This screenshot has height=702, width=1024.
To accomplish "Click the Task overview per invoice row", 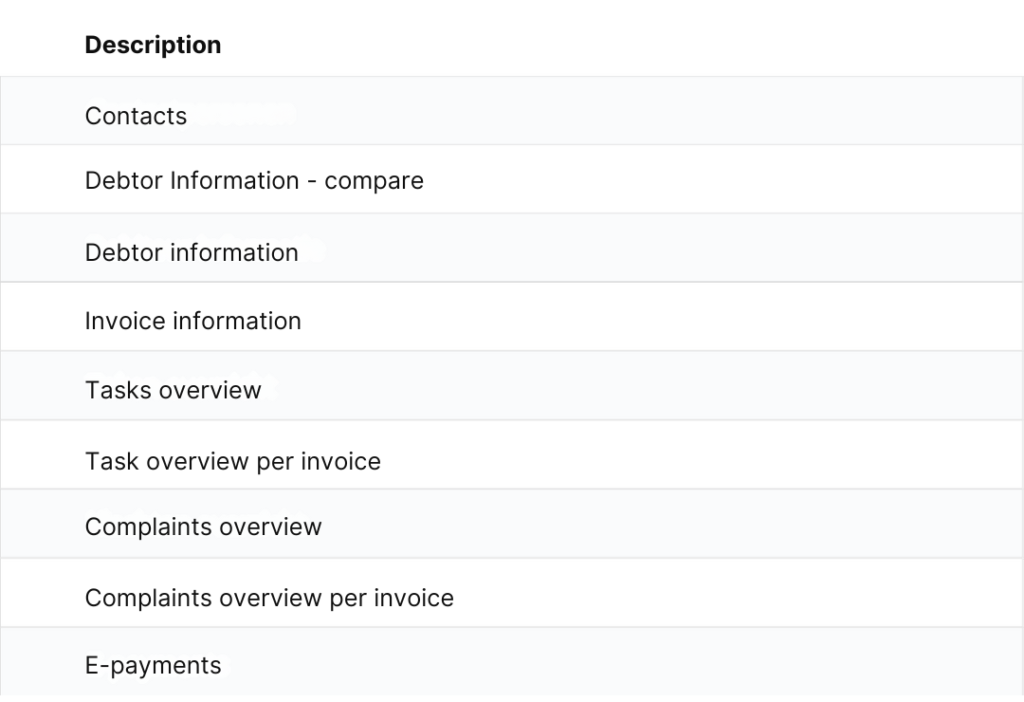I will (x=600, y=455).
